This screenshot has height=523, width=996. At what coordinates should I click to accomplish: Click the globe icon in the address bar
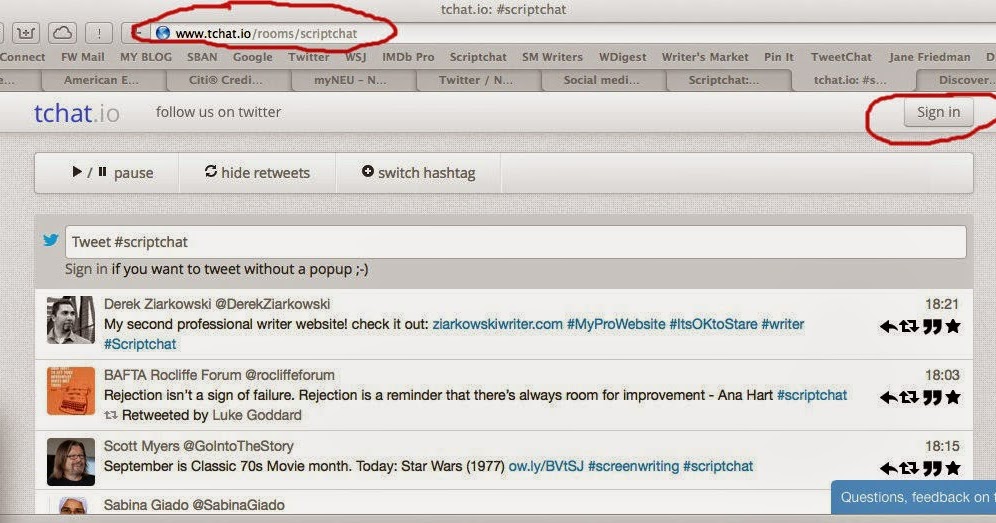click(x=163, y=33)
